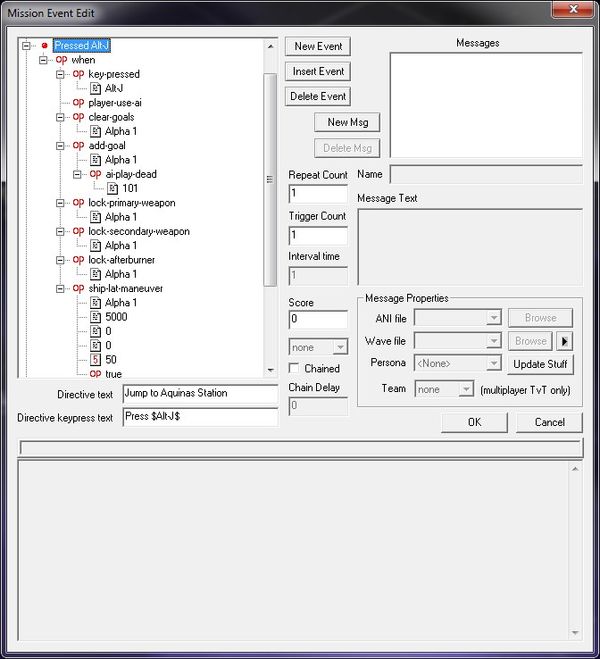The width and height of the screenshot is (600, 659).
Task: Collapse the add-goal tree node
Action: click(60, 146)
